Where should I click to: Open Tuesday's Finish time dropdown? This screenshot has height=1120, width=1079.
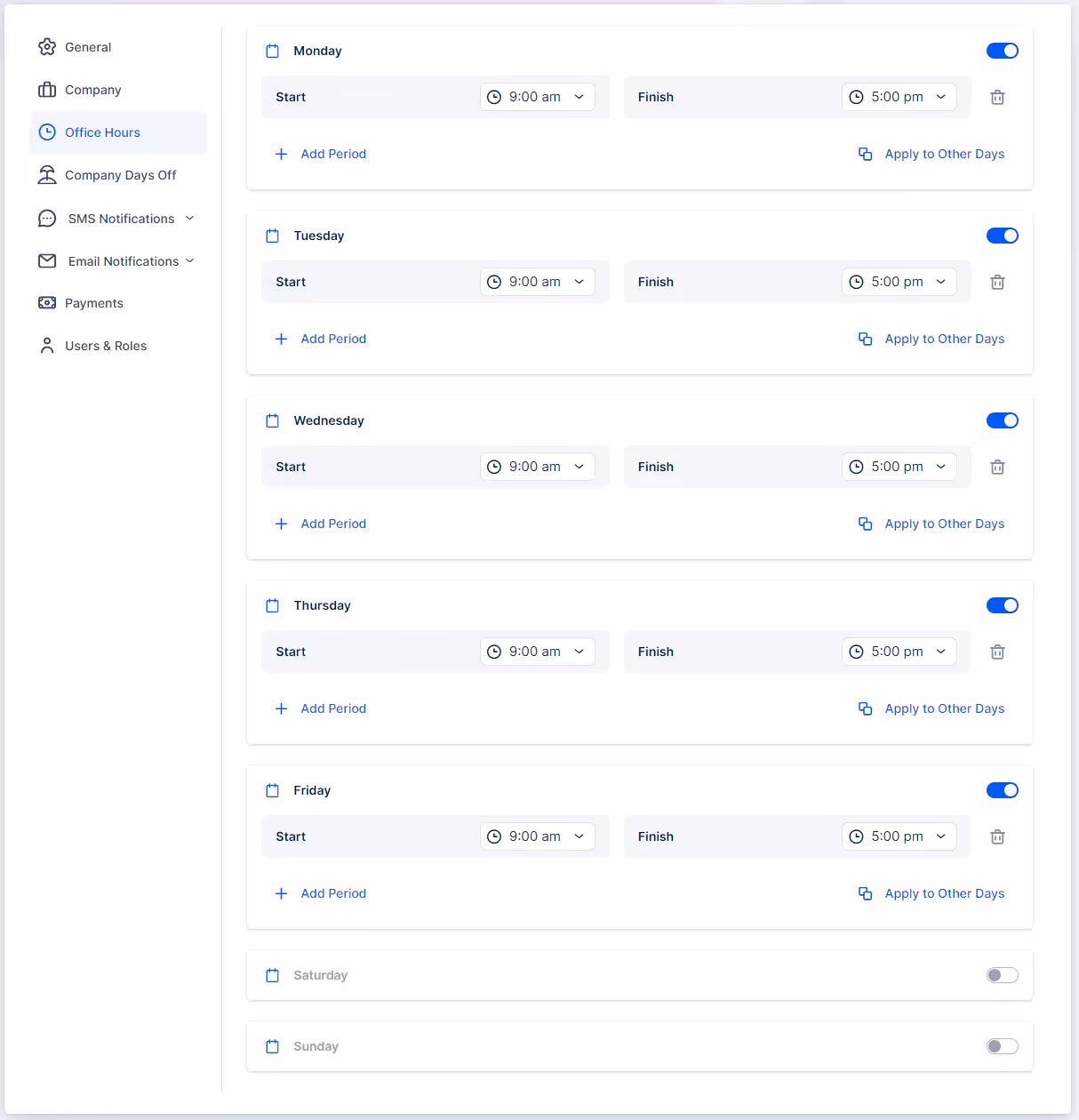coord(899,282)
